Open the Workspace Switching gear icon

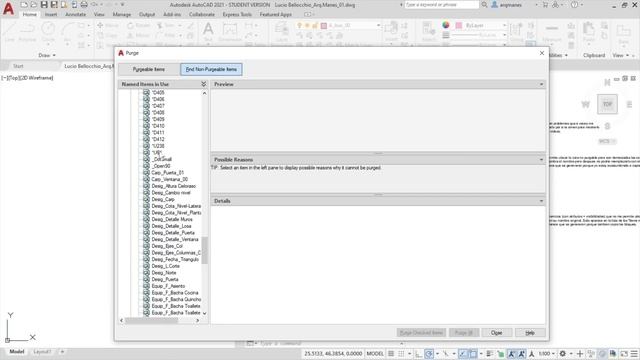pos(563,353)
